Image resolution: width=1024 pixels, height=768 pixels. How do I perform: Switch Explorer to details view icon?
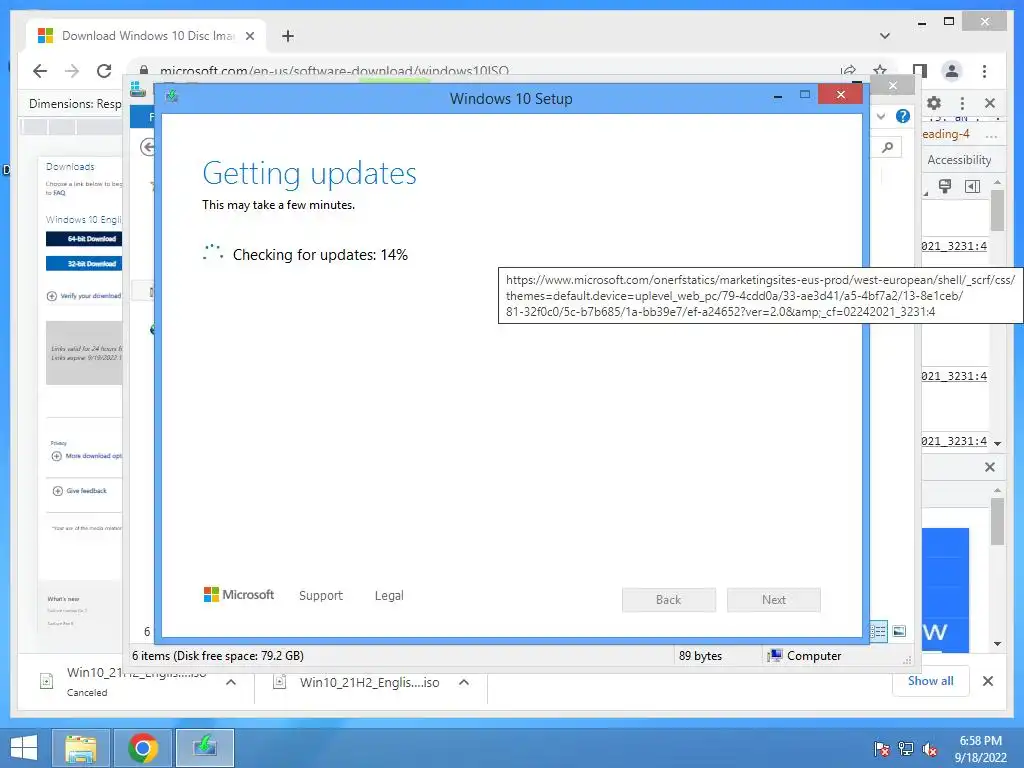coord(878,631)
